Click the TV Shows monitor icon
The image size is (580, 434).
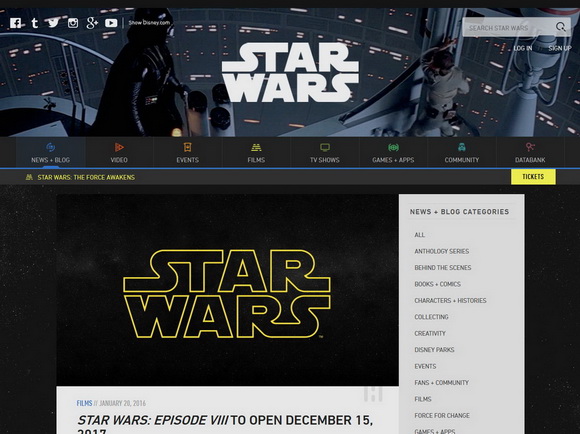325,148
